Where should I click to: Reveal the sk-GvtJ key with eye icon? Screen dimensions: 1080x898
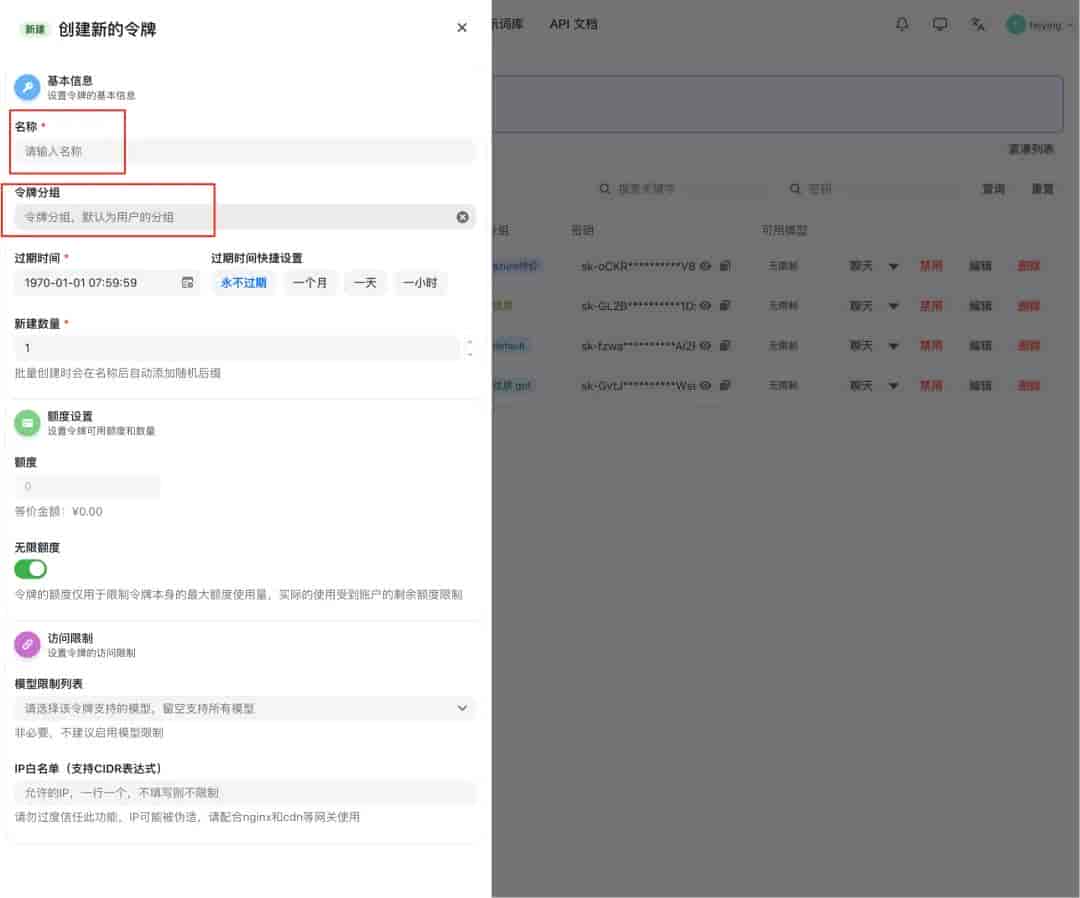pyautogui.click(x=705, y=386)
